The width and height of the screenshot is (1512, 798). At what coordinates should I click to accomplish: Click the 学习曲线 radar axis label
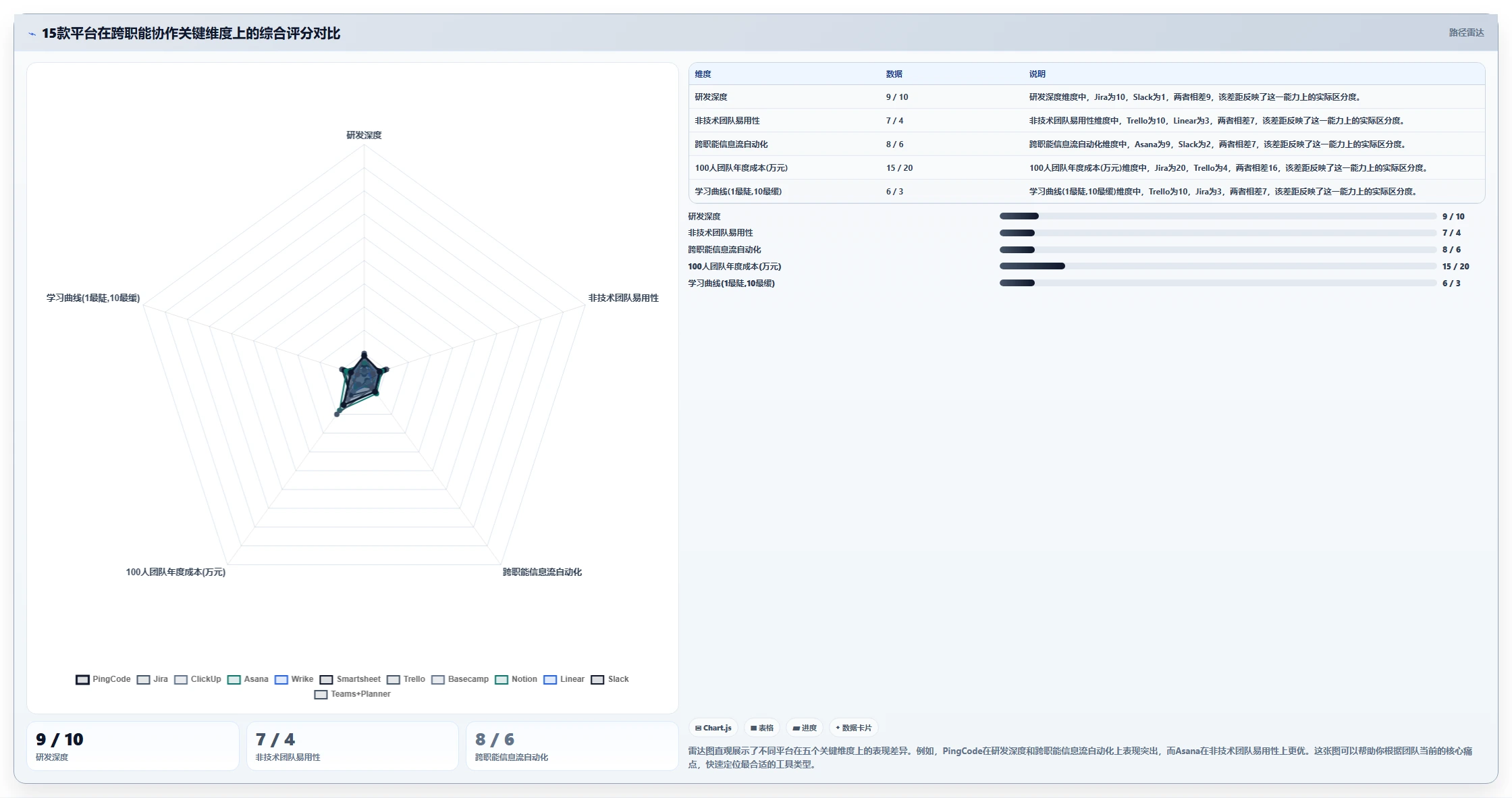pos(93,298)
